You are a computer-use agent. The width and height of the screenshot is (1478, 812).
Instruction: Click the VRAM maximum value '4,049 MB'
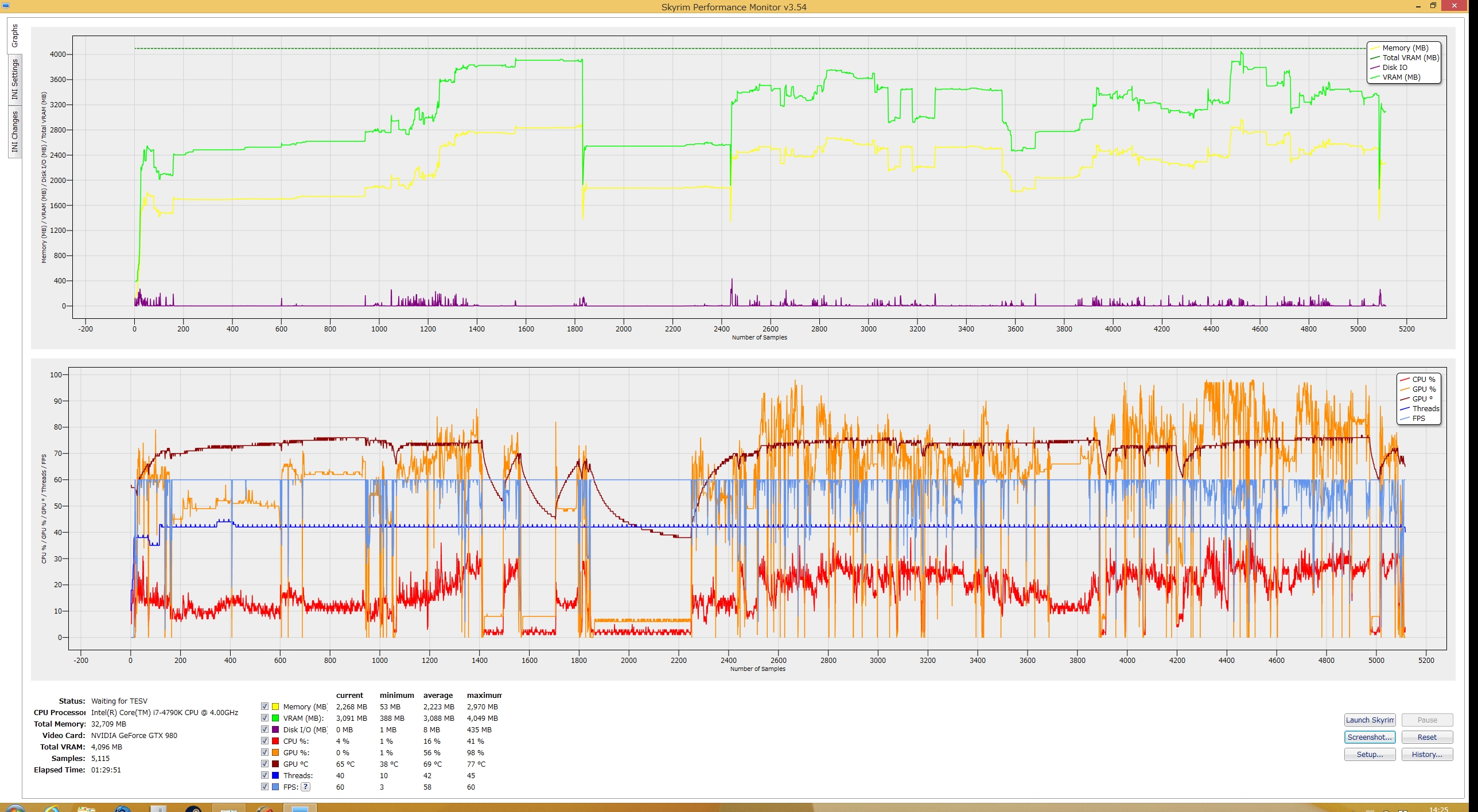pyautogui.click(x=483, y=719)
